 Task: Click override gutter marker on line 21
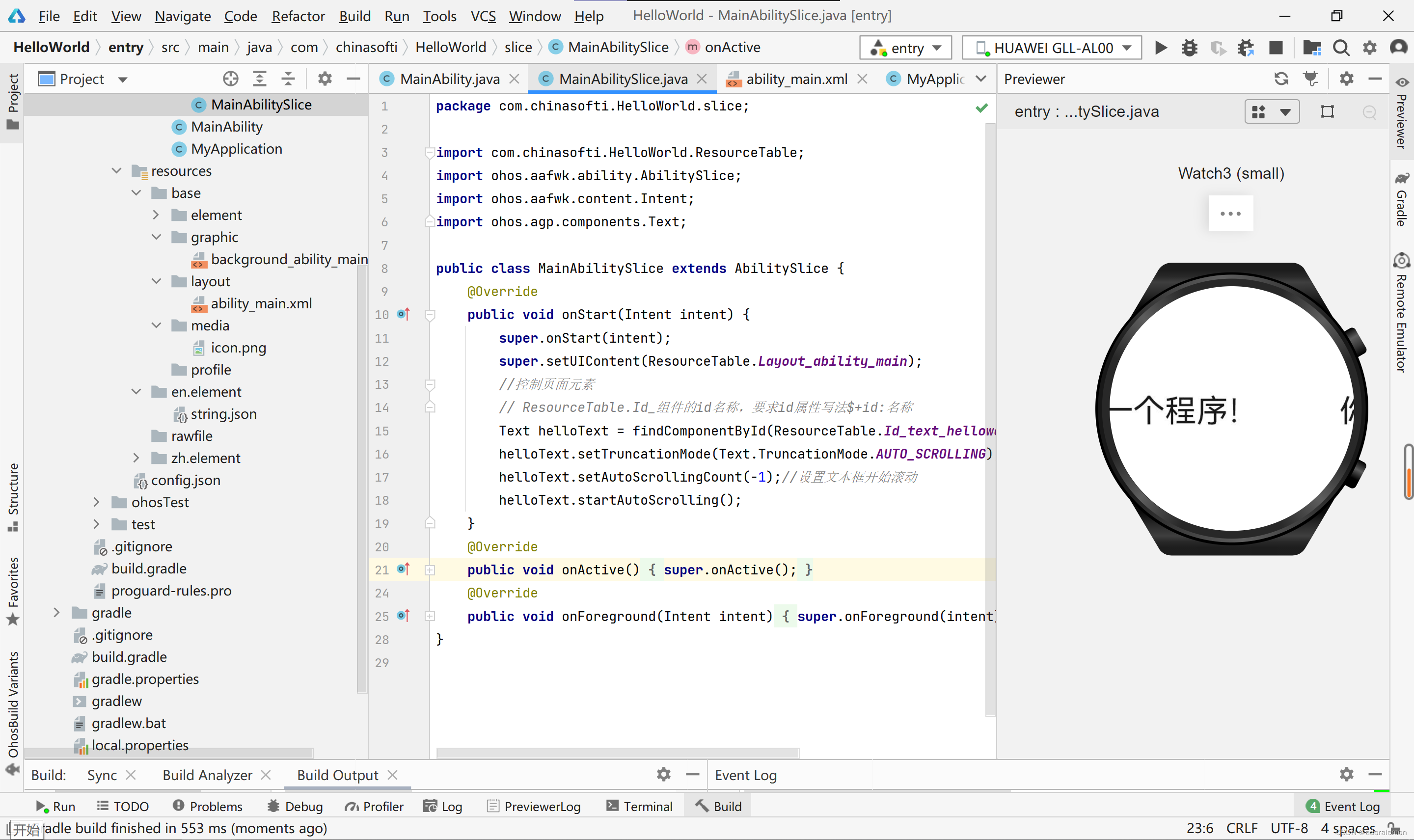[403, 569]
